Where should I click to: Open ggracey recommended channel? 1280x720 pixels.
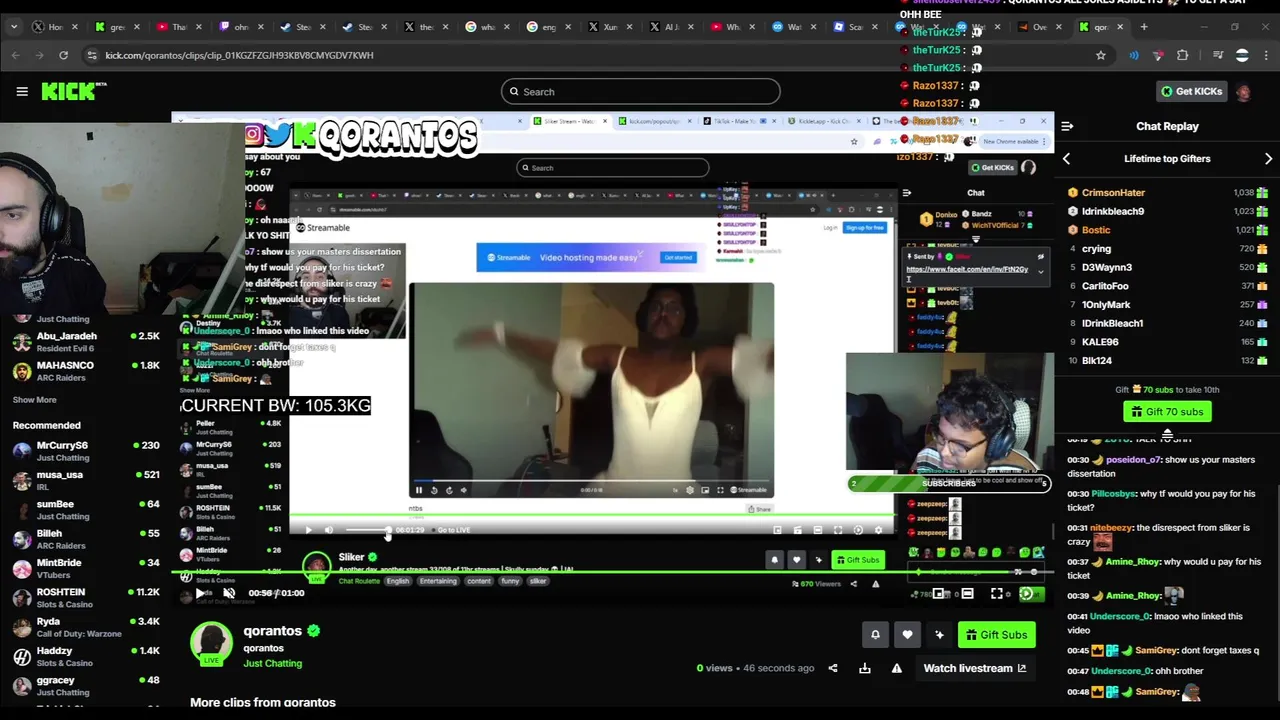[x=85, y=685]
